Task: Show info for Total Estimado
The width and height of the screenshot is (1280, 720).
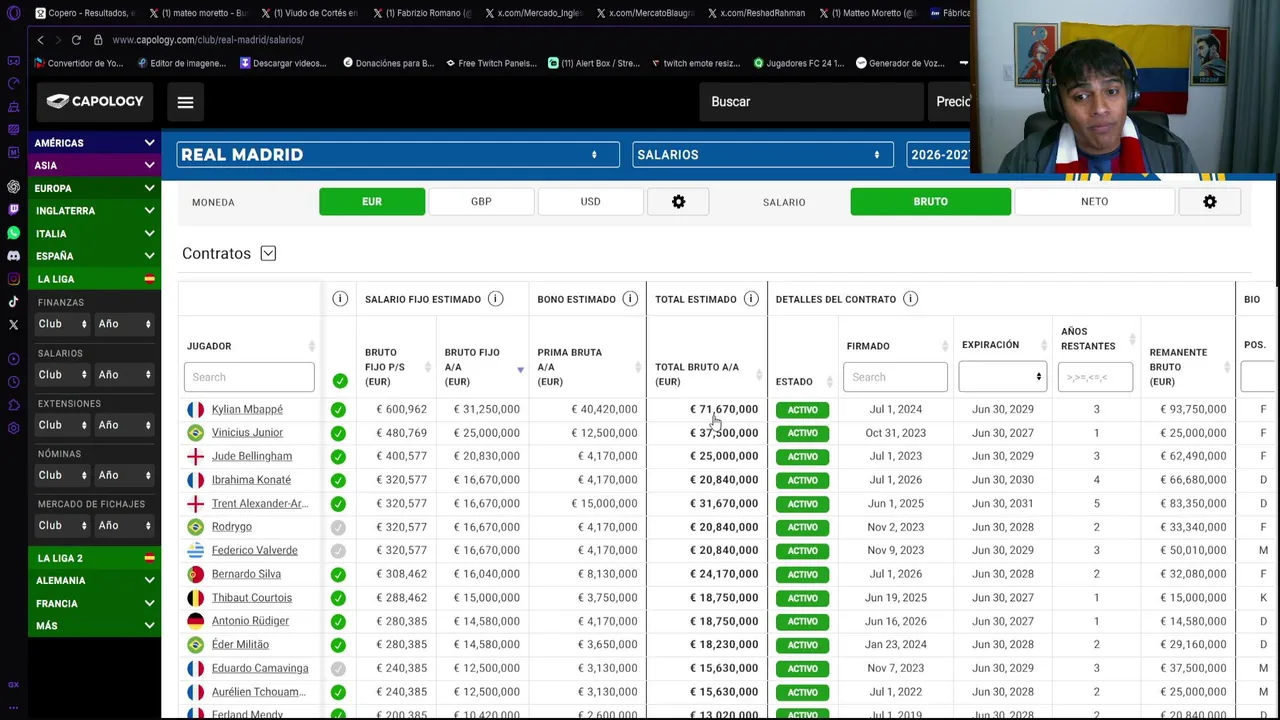Action: (x=750, y=299)
